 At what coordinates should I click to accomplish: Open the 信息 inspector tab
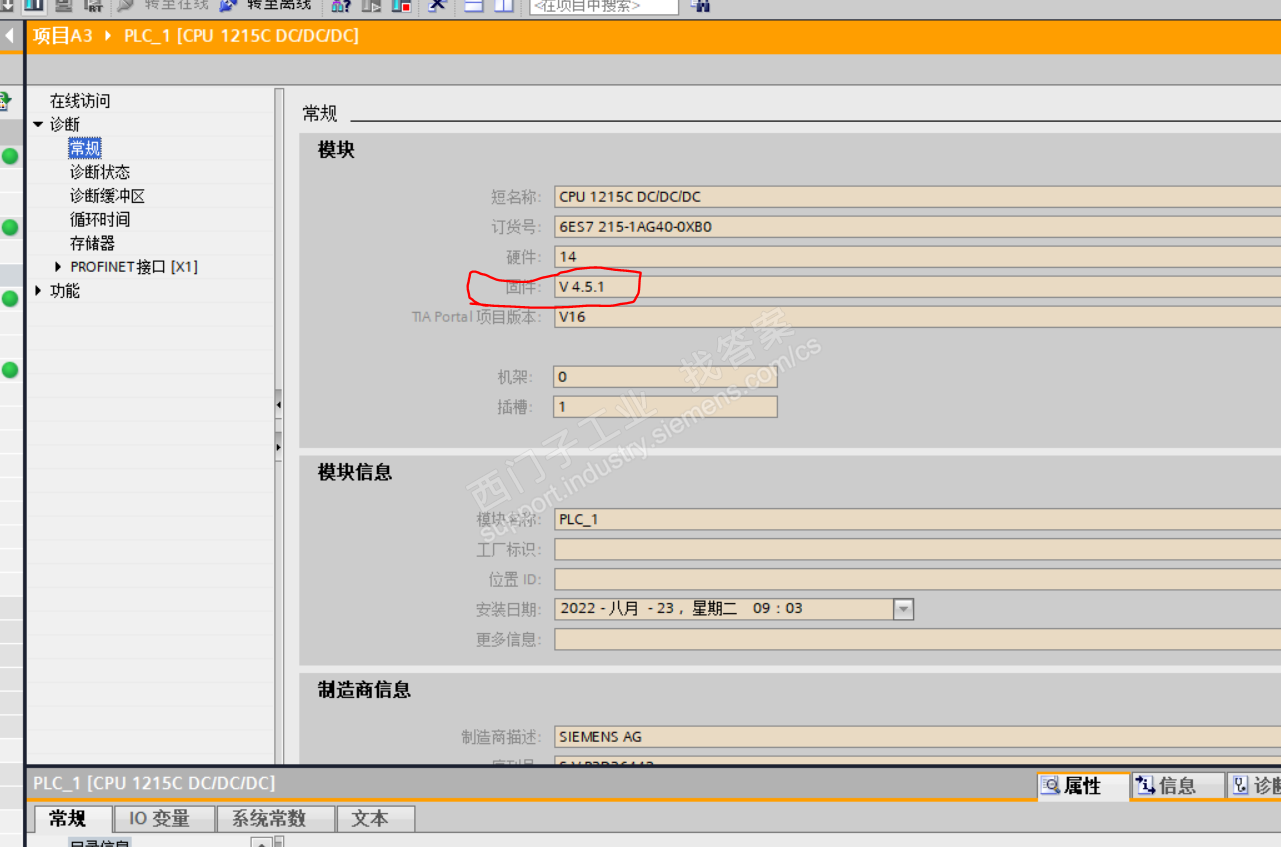point(1177,786)
